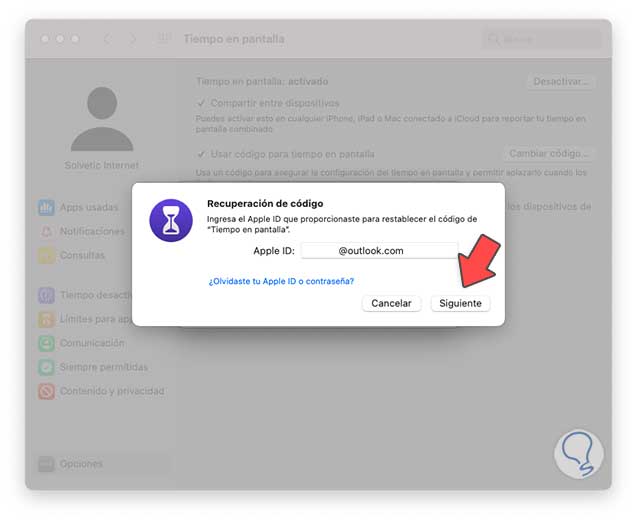
Task: Click the Cambiar código button
Action: (x=548, y=154)
